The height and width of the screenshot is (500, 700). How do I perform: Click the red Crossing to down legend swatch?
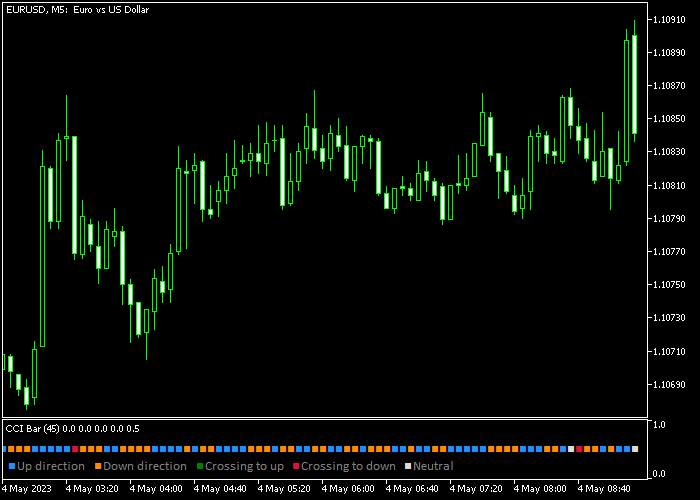(296, 467)
